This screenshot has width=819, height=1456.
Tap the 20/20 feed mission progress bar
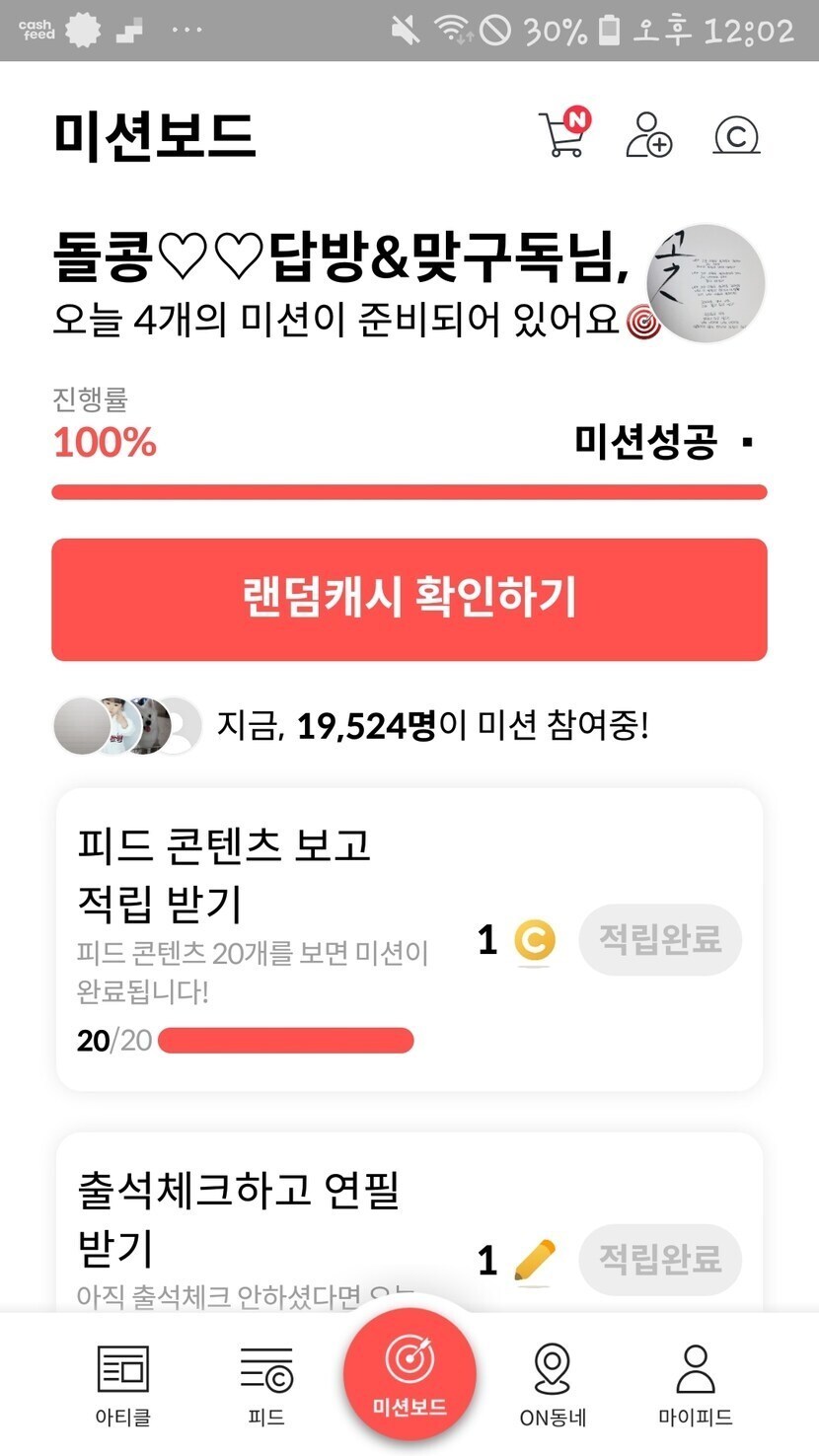pos(285,1041)
